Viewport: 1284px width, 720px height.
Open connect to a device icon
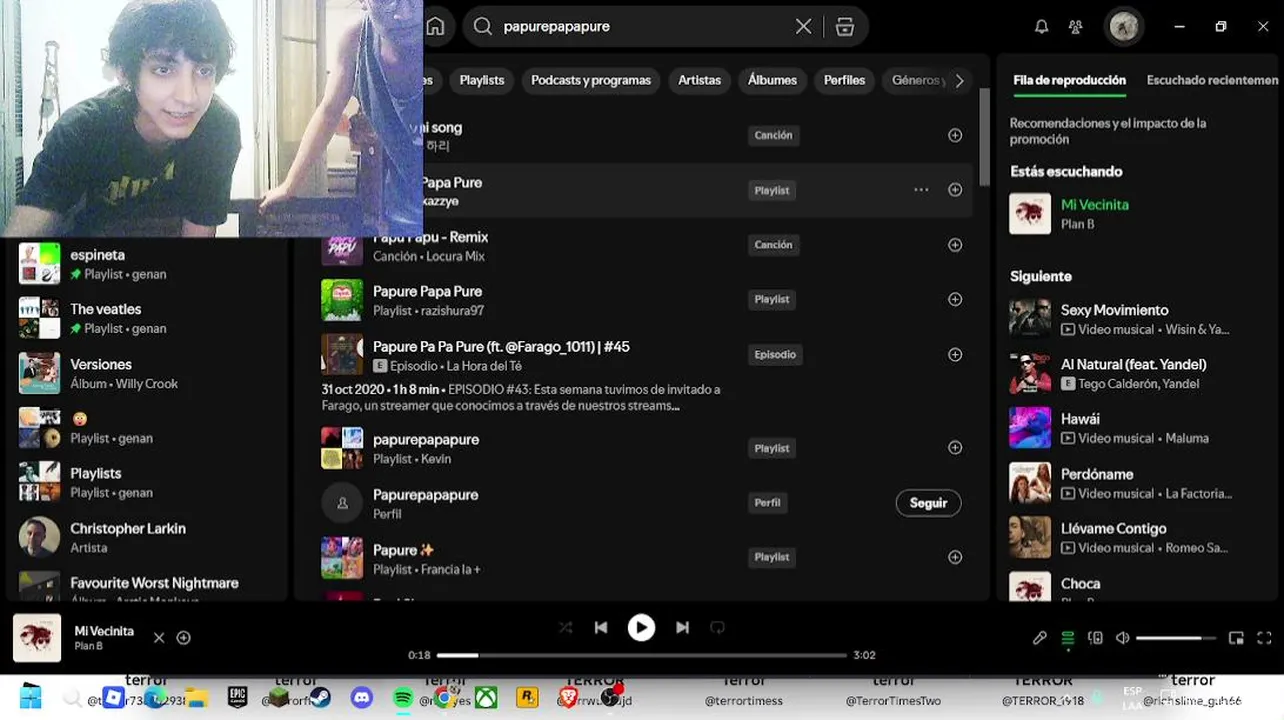pos(1095,638)
